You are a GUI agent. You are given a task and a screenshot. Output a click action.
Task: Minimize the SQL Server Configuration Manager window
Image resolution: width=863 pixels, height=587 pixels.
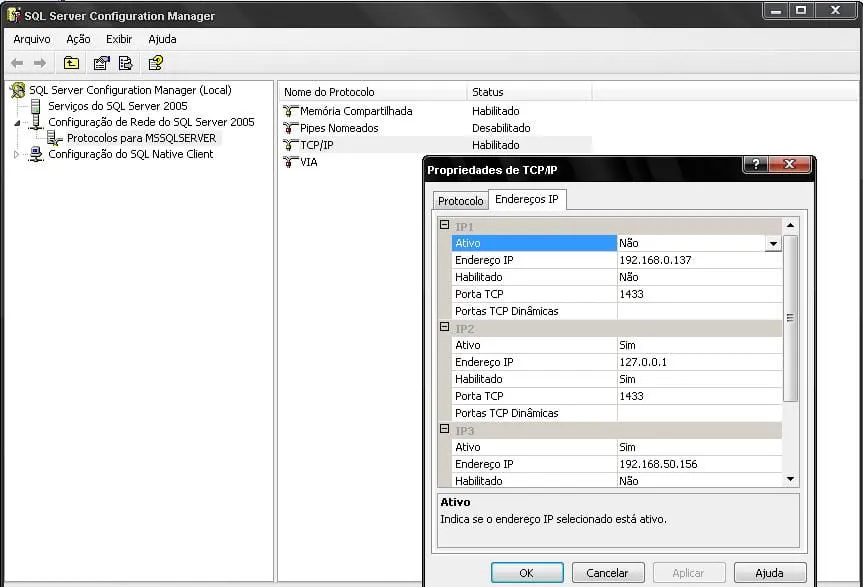pyautogui.click(x=776, y=10)
